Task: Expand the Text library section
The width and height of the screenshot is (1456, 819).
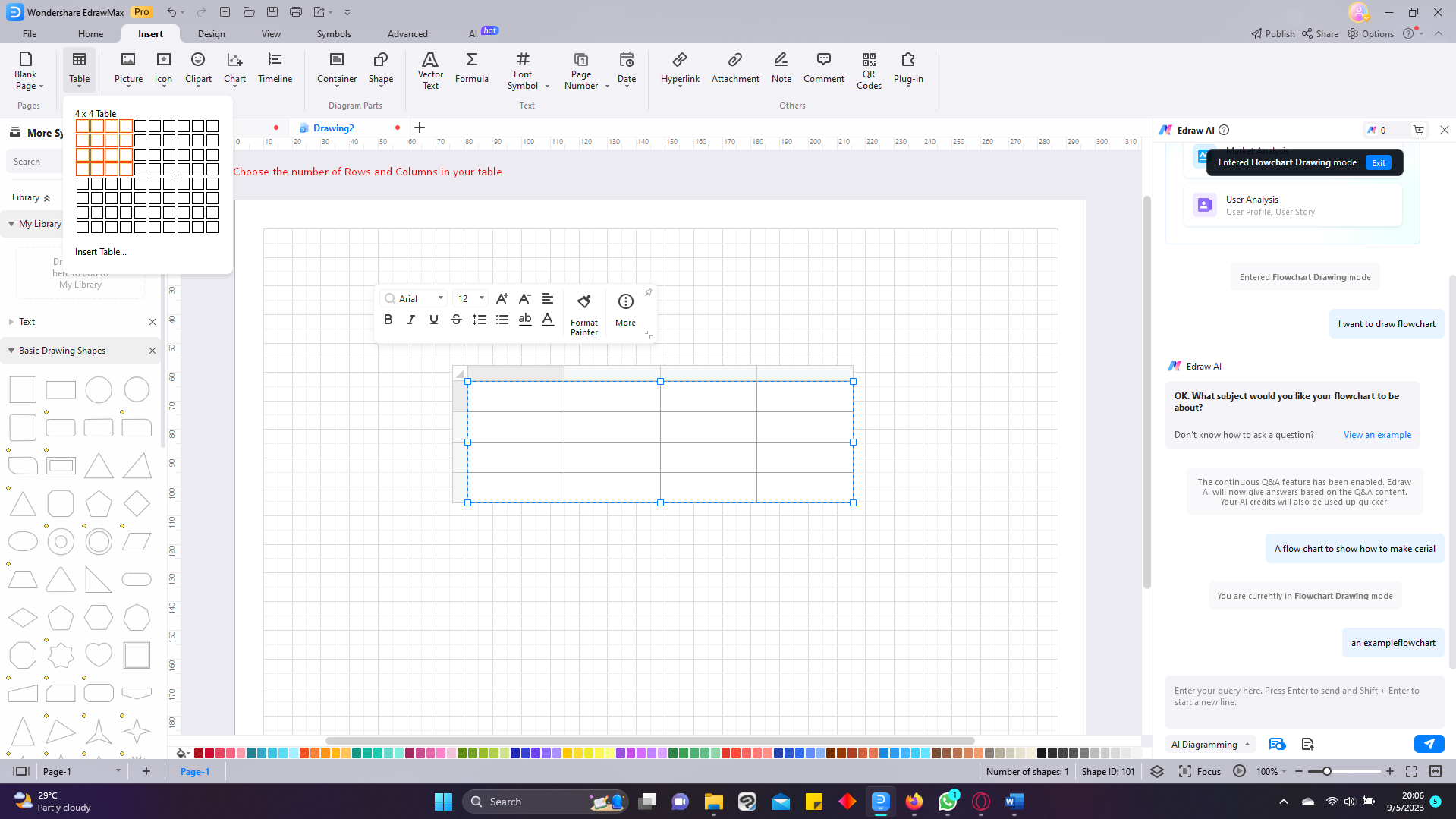Action: coord(11,322)
